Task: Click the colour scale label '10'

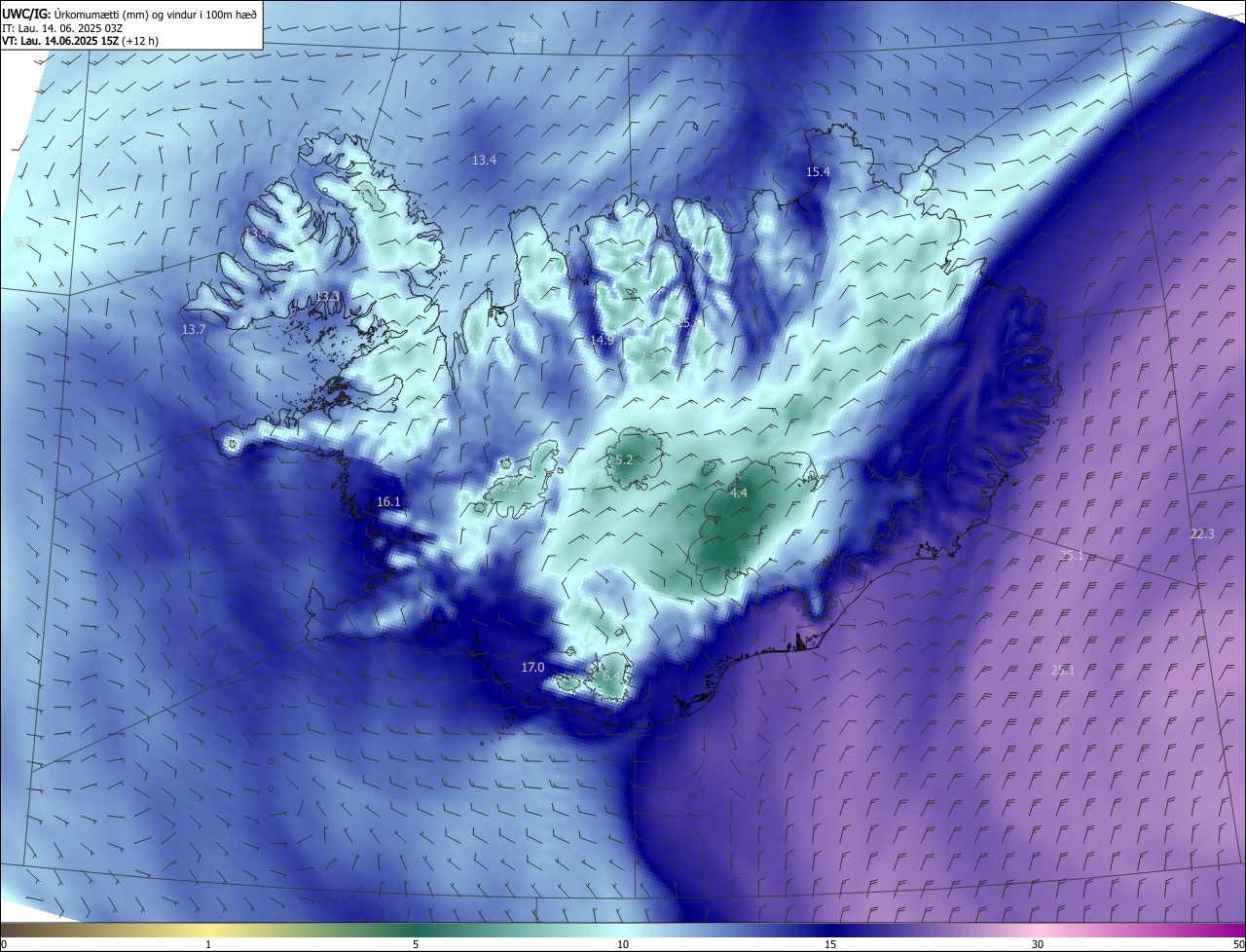Action: pos(623,944)
